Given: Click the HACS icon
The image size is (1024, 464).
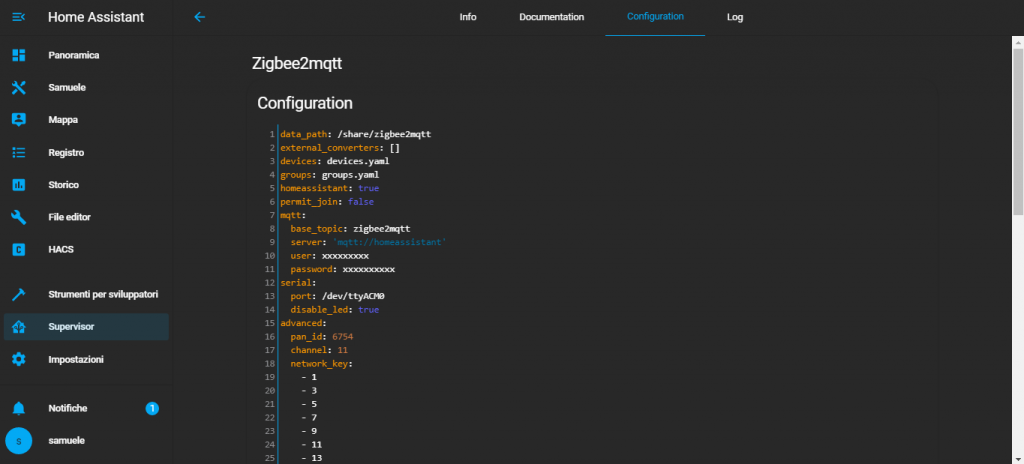Looking at the screenshot, I should coord(19,250).
